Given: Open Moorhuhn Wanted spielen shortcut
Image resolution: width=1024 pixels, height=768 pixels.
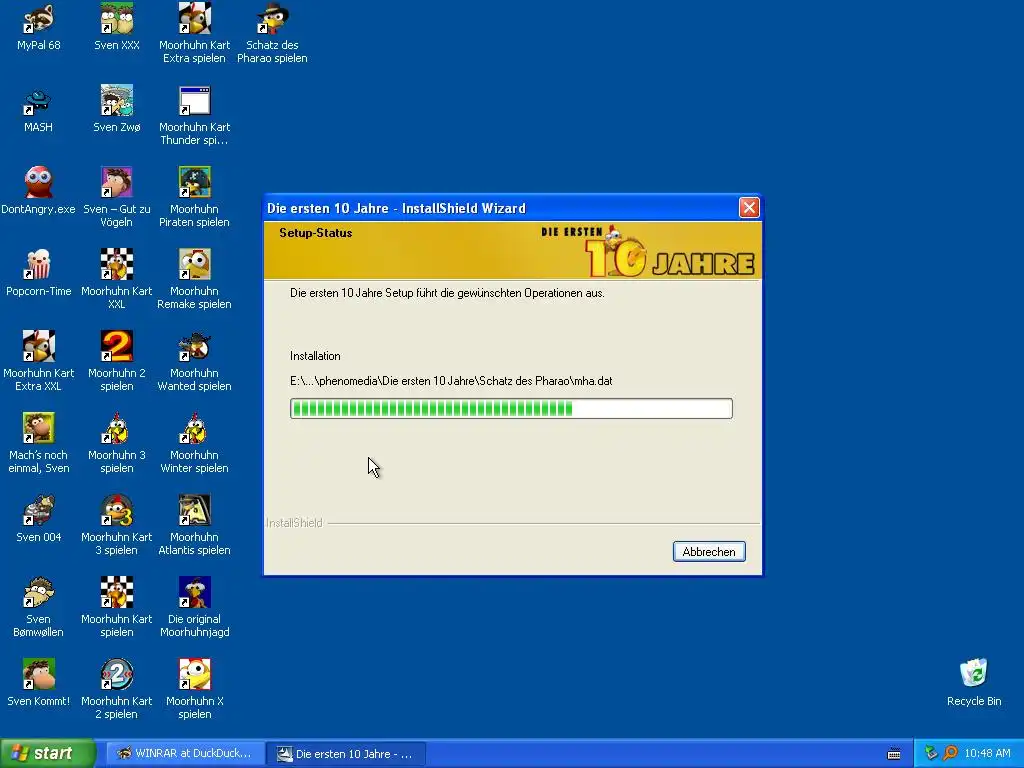Looking at the screenshot, I should (195, 361).
